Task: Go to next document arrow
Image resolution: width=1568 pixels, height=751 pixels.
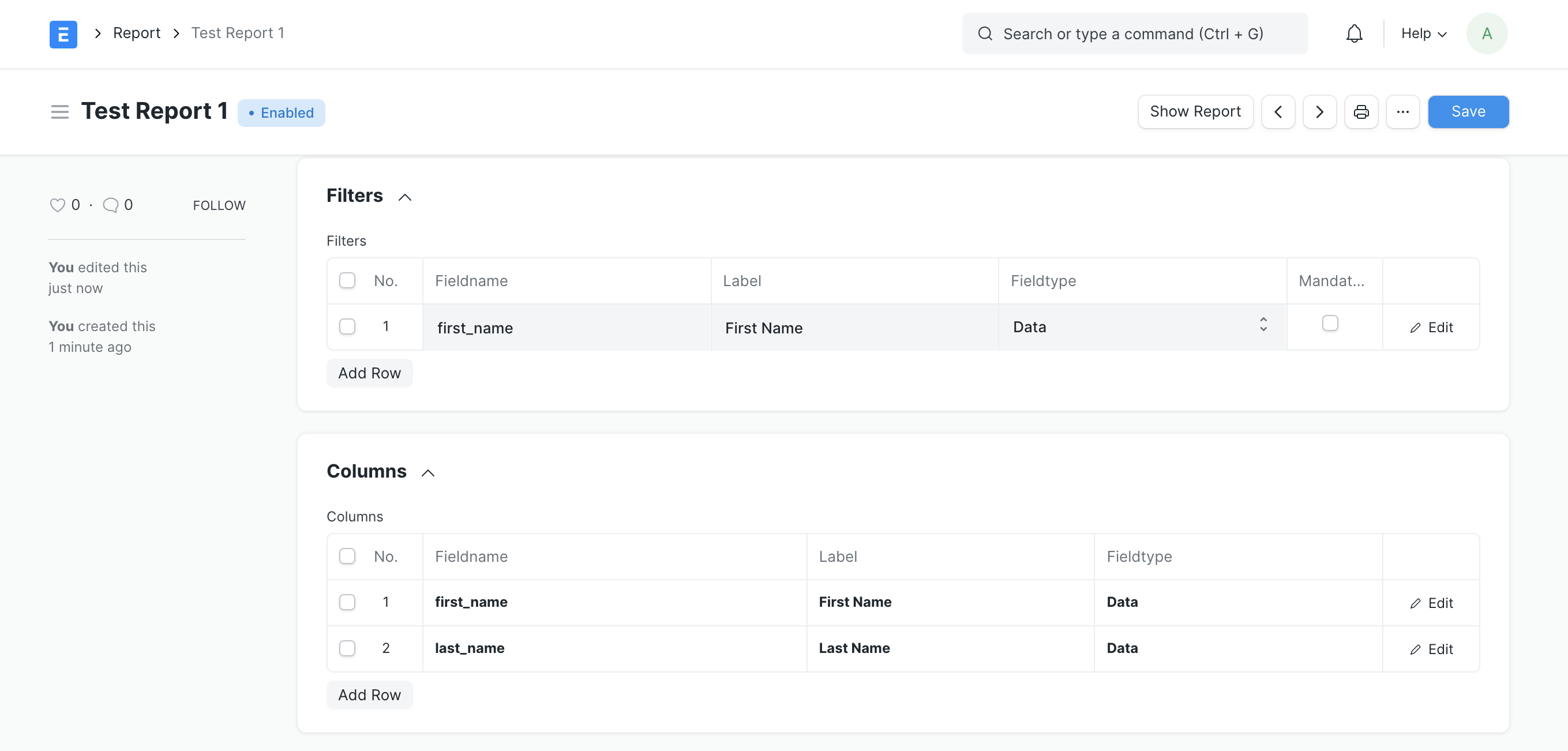Action: (x=1319, y=112)
